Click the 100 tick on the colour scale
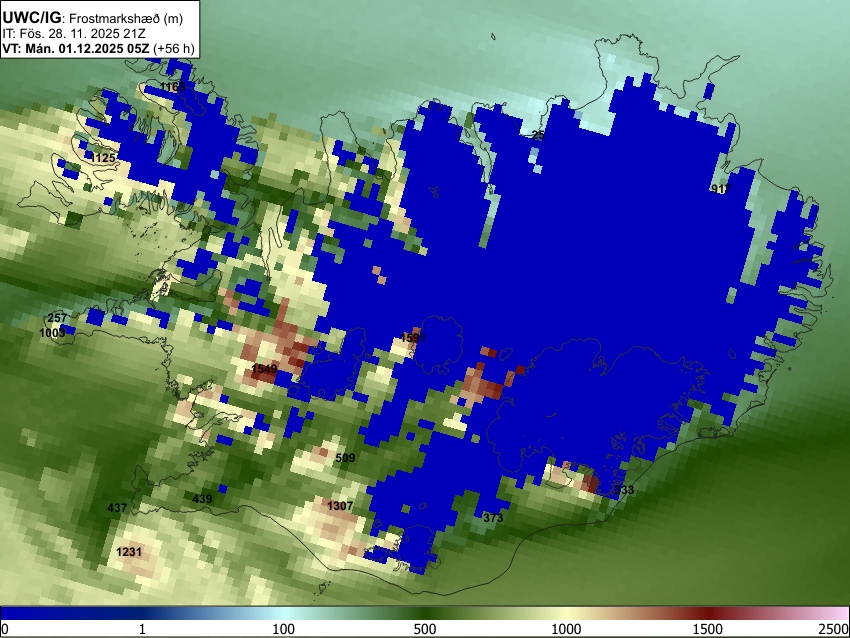 click(x=284, y=629)
